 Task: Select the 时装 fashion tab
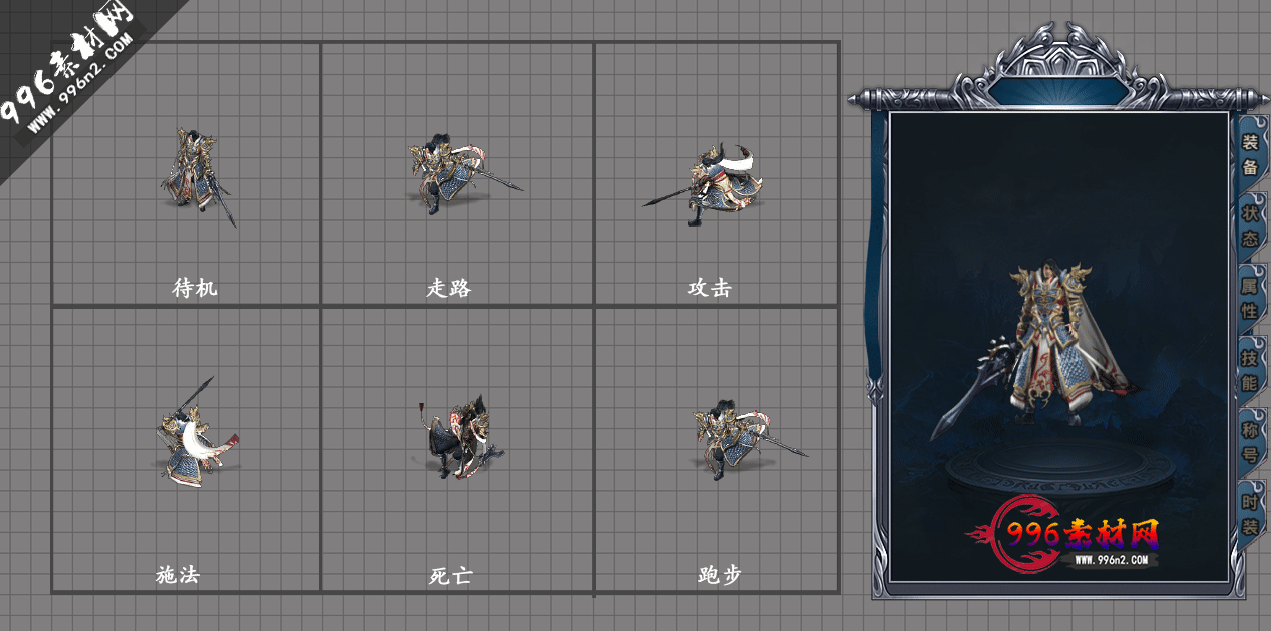point(1250,514)
